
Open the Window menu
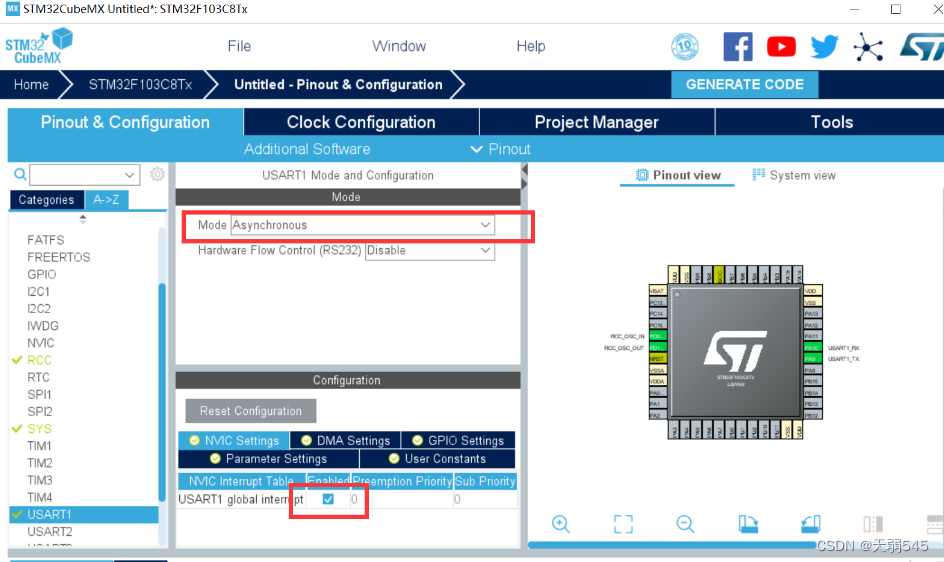click(x=399, y=46)
